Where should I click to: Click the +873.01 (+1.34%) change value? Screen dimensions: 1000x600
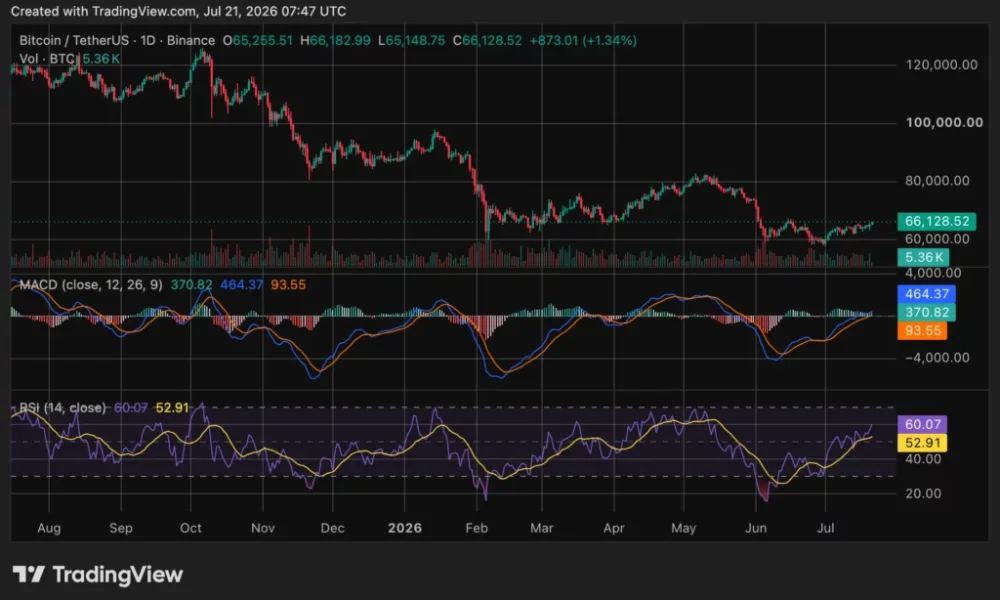583,40
